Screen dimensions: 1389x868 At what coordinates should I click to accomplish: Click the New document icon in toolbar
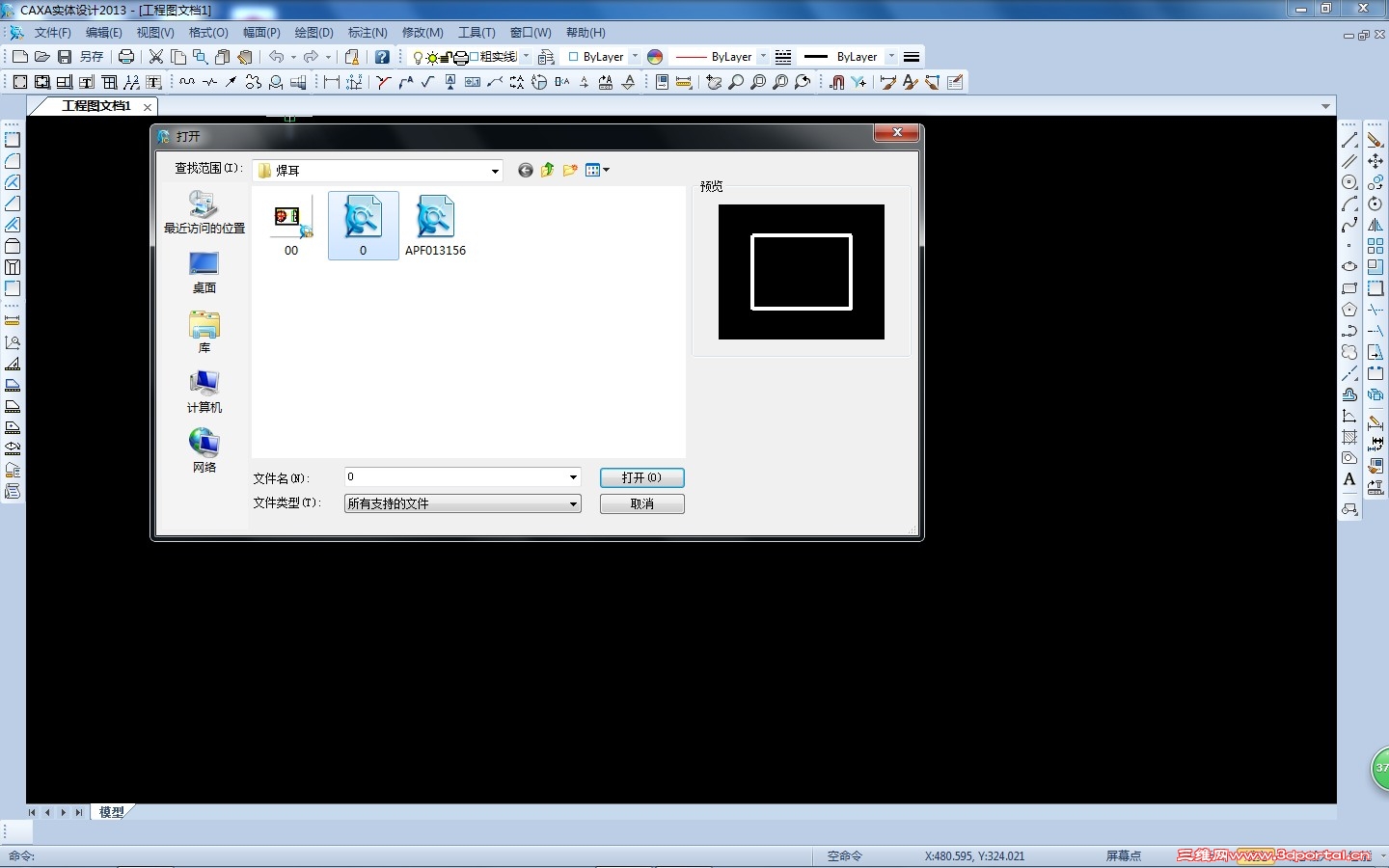20,57
